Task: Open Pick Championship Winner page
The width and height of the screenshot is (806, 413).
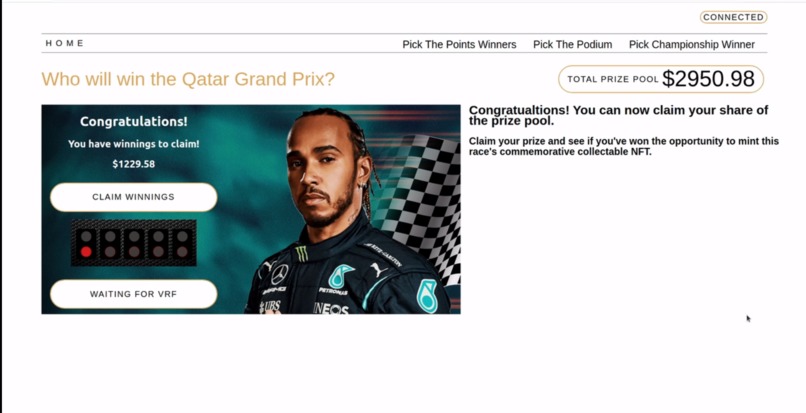Action: [692, 45]
